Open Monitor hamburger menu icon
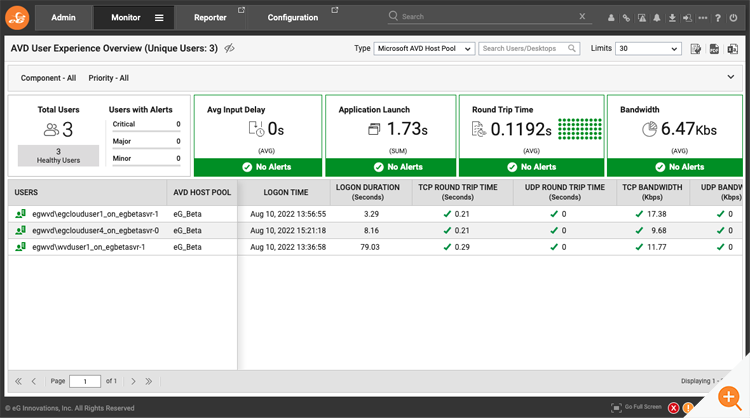Image resolution: width=750 pixels, height=418 pixels. click(159, 18)
